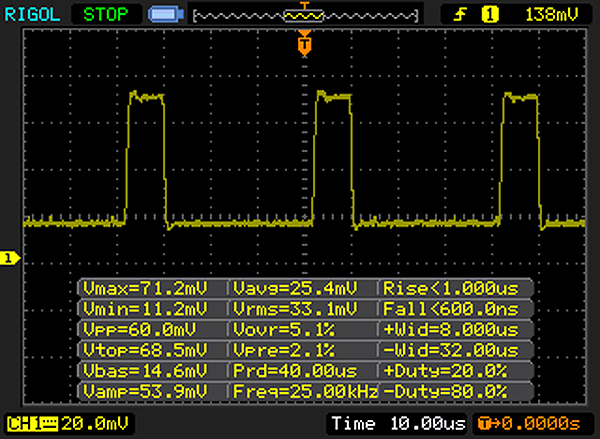Click the Vrms=33.1mV measurement

[295, 309]
